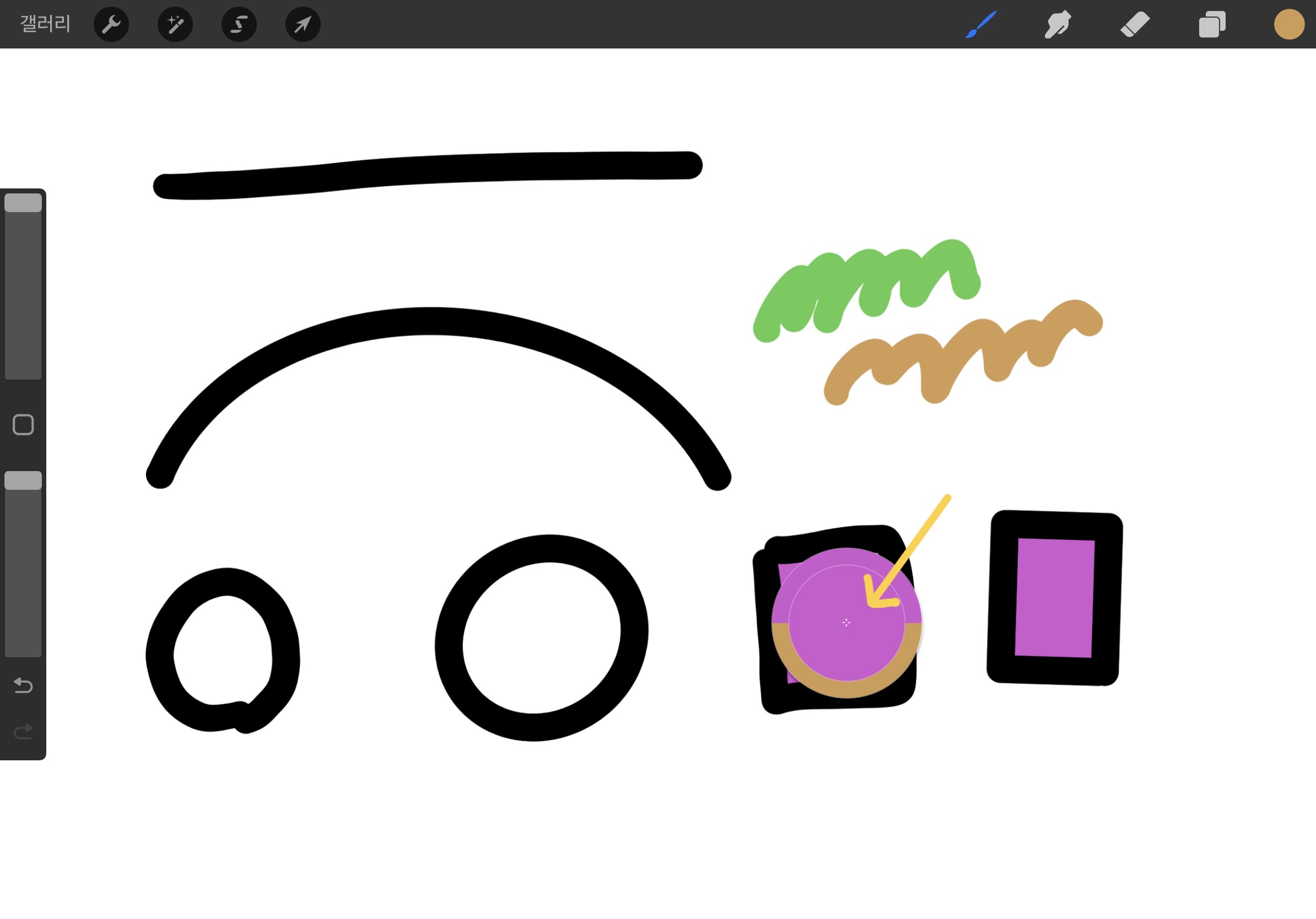This screenshot has width=1316, height=919.
Task: Open the Gallery (갤러리) view
Action: pyautogui.click(x=45, y=24)
